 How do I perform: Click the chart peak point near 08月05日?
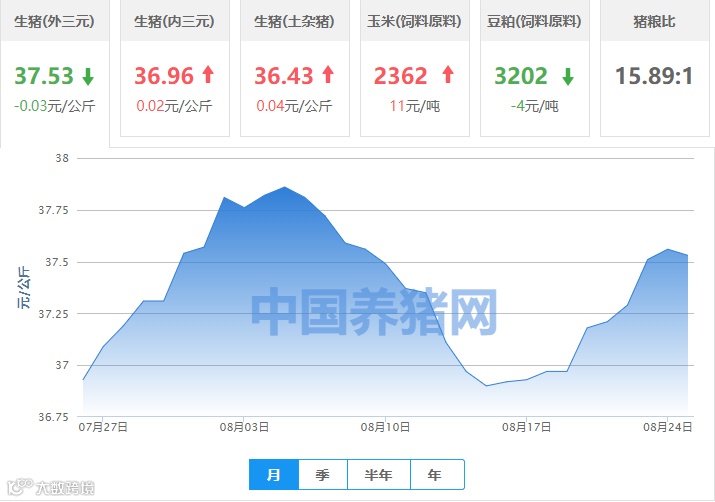pos(285,187)
